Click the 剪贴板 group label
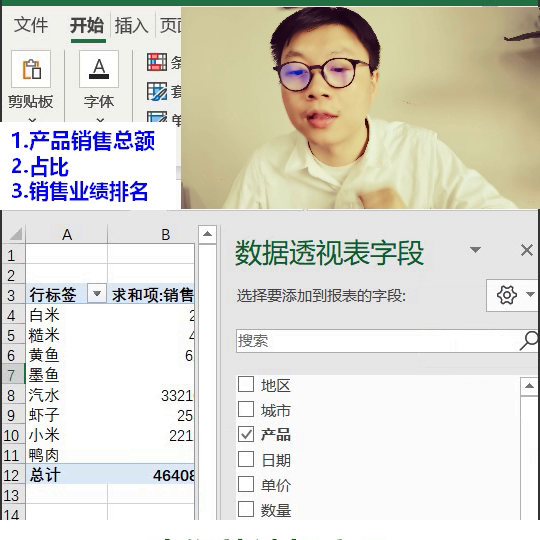540x540 pixels. (x=31, y=102)
